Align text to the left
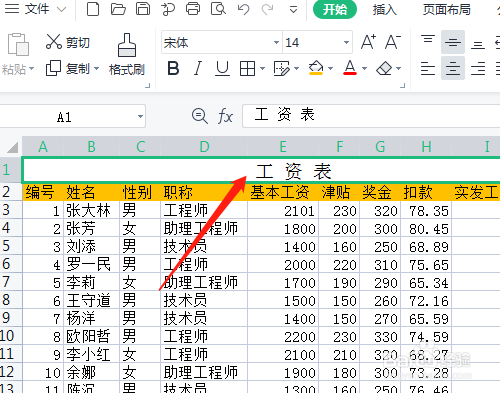This screenshot has height=393, width=500. point(428,68)
